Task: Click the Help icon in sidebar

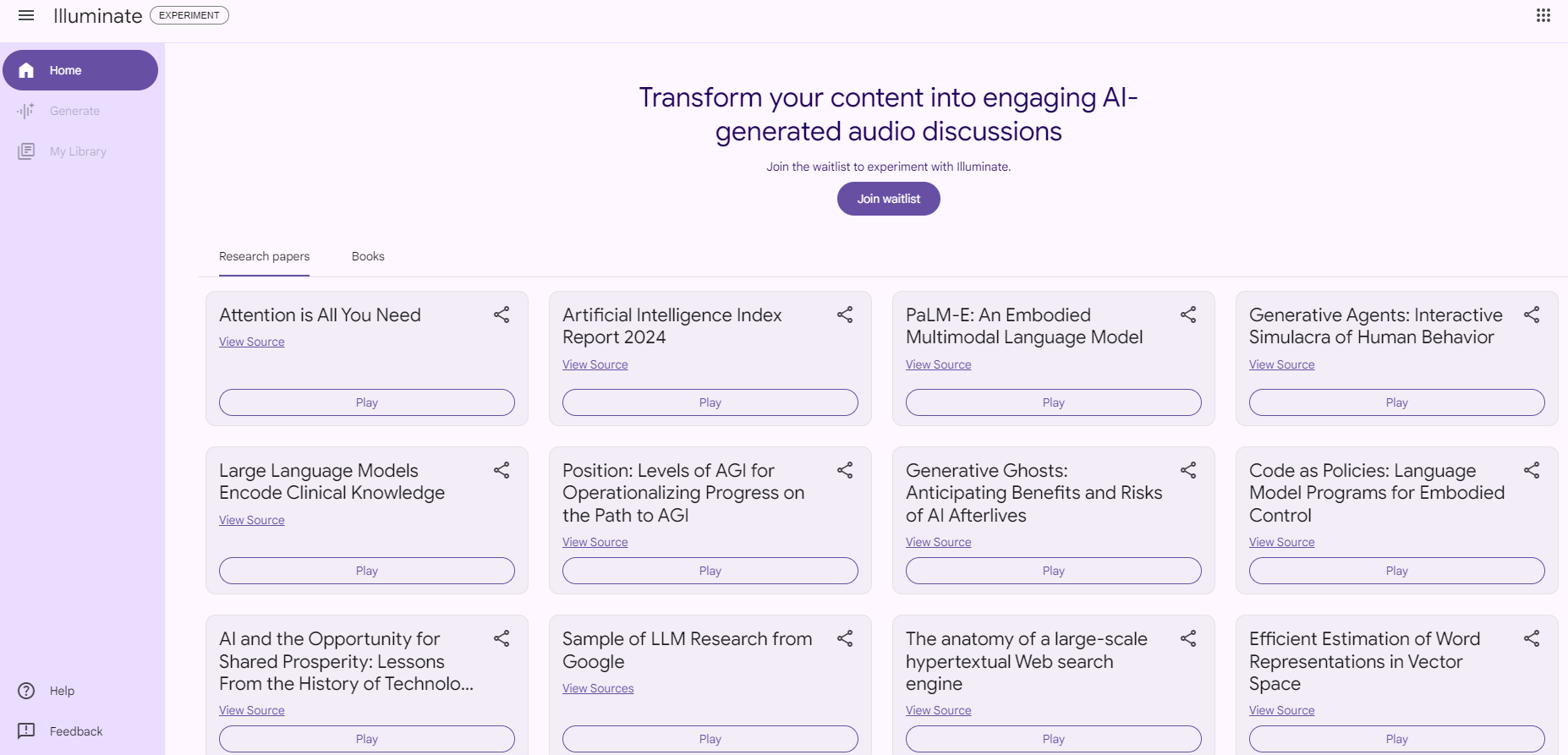Action: 26,691
